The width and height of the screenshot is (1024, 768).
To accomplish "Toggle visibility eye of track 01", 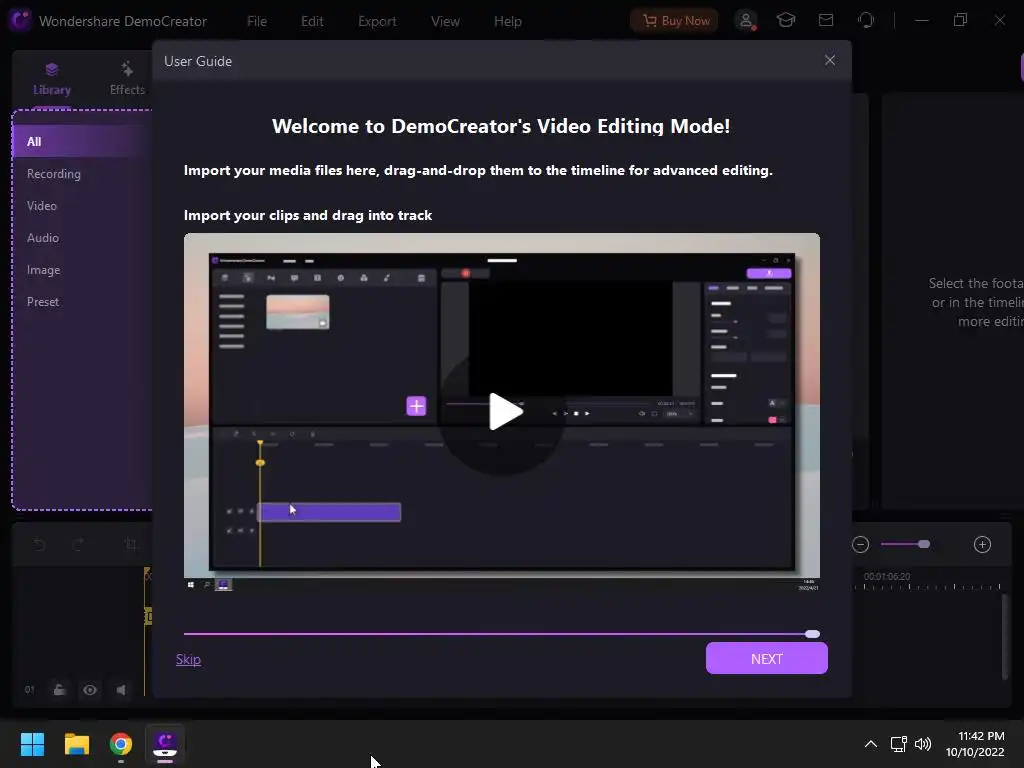I will tap(90, 690).
